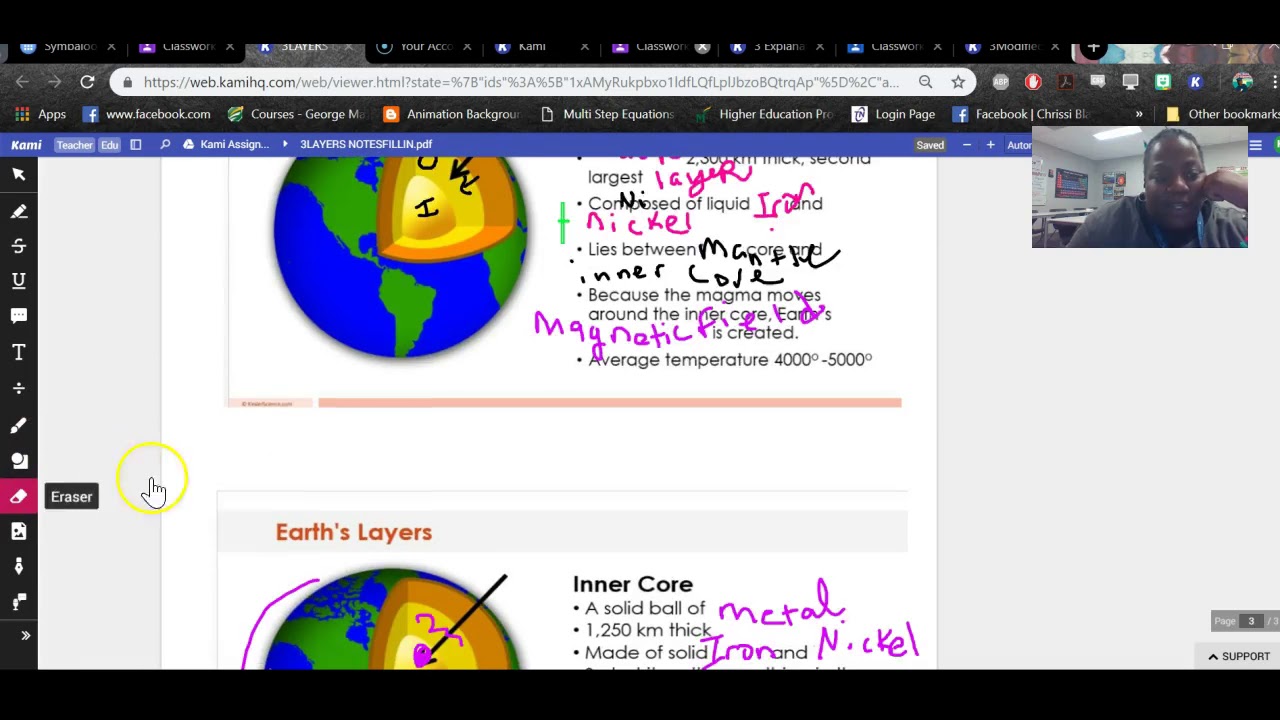Viewport: 1280px width, 720px height.
Task: Toggle the sidebar panel icon in Kami header
Action: pyautogui.click(x=135, y=145)
